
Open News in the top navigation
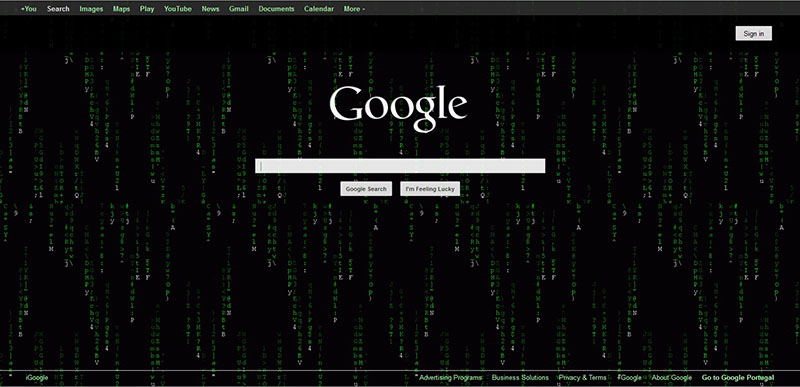tap(210, 9)
